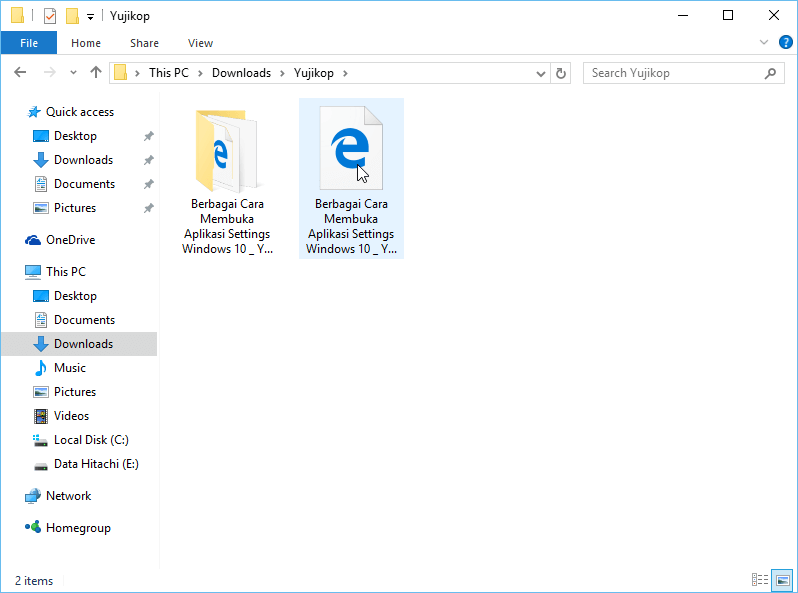Image resolution: width=798 pixels, height=593 pixels.
Task: Open the Share ribbon tab
Action: click(x=144, y=43)
